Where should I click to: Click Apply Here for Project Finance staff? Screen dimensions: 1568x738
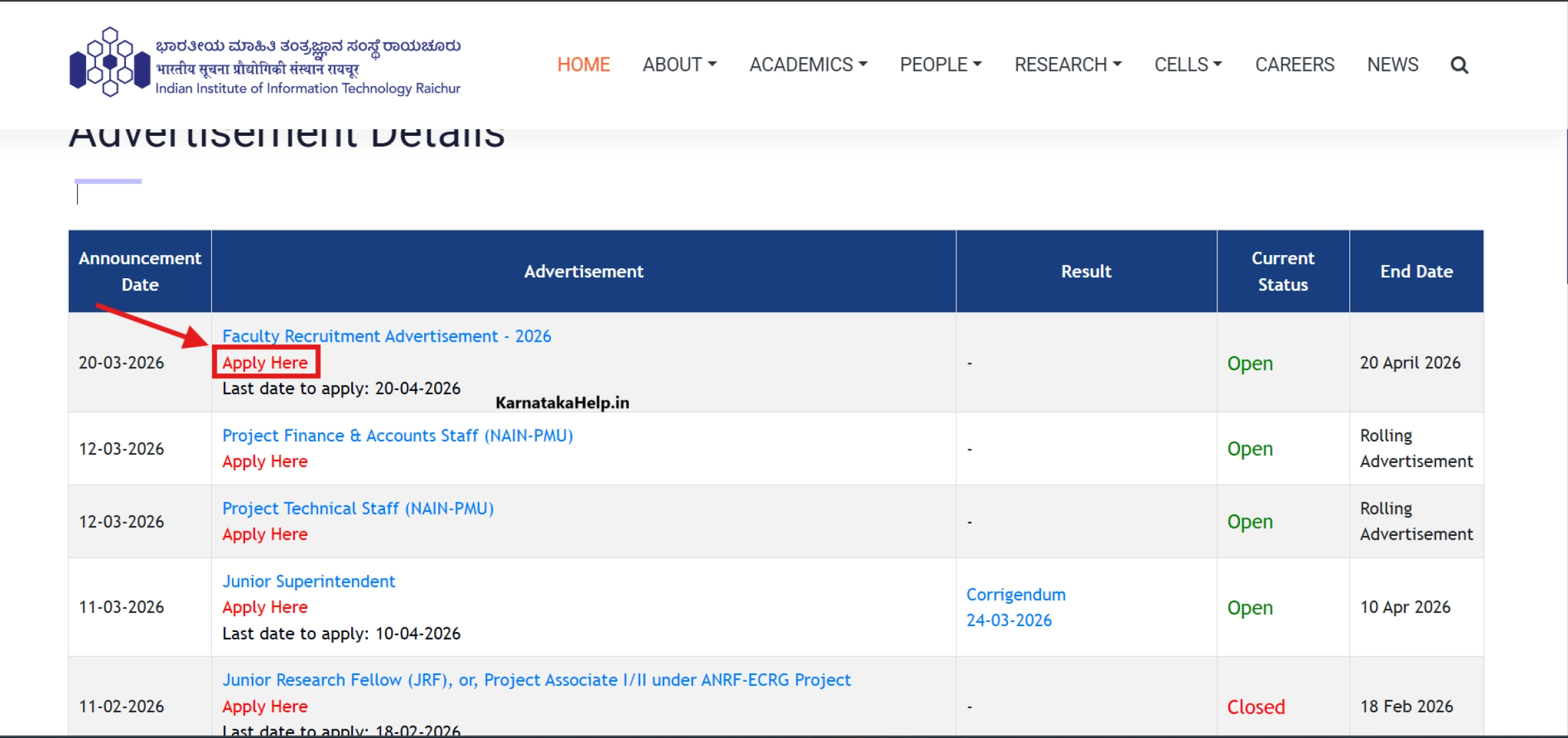(264, 461)
